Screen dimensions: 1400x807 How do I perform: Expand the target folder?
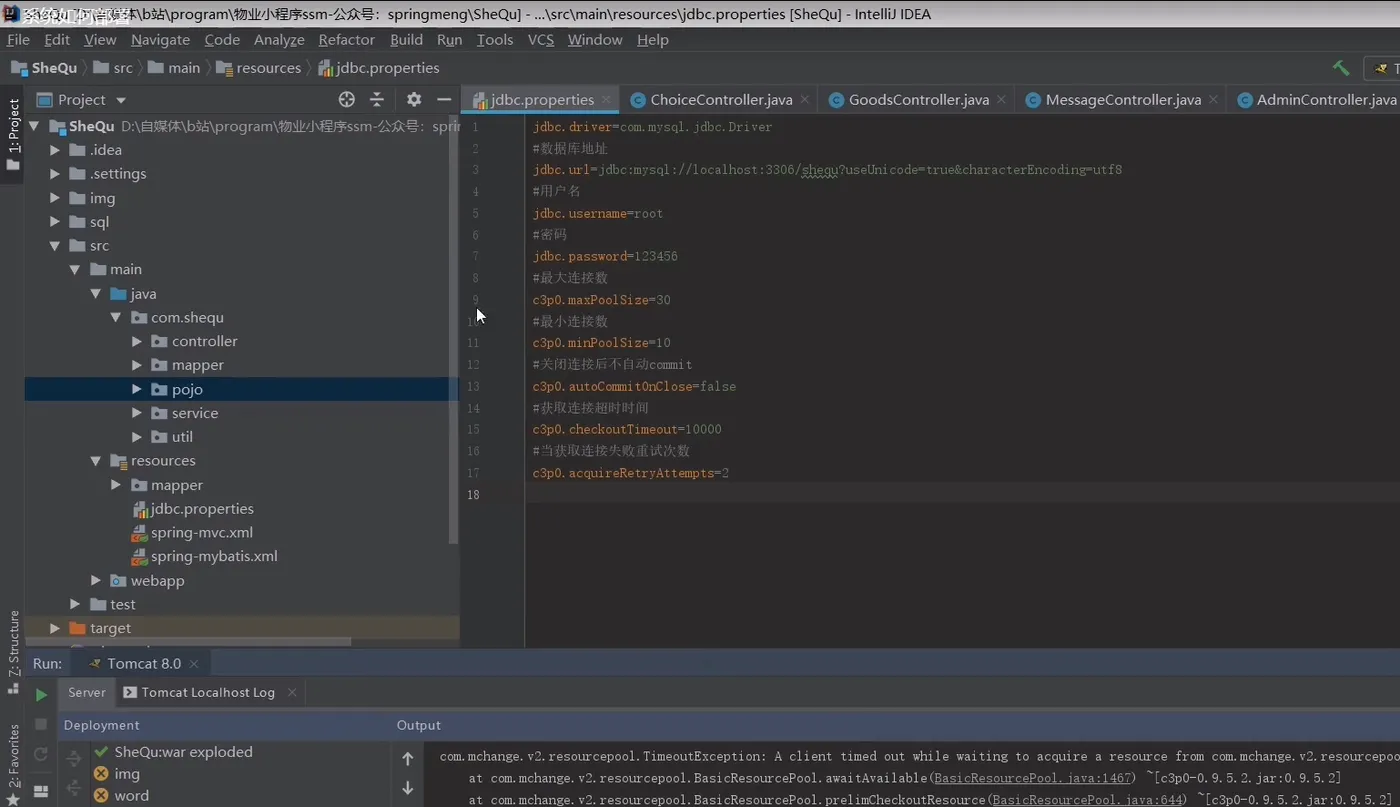[55, 628]
